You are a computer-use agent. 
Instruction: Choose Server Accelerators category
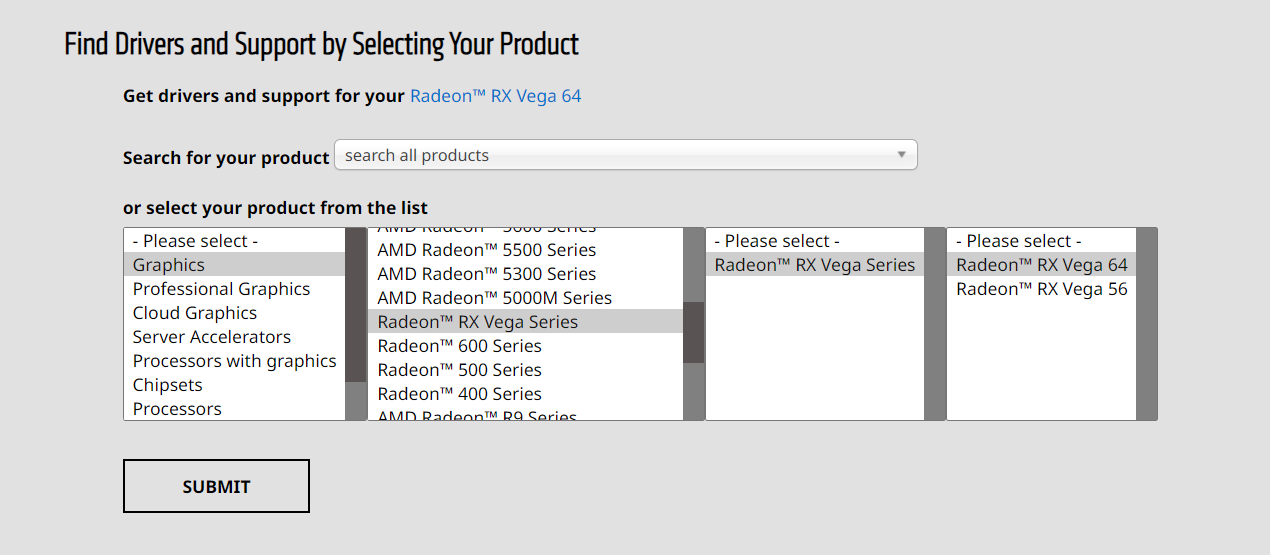tap(212, 337)
